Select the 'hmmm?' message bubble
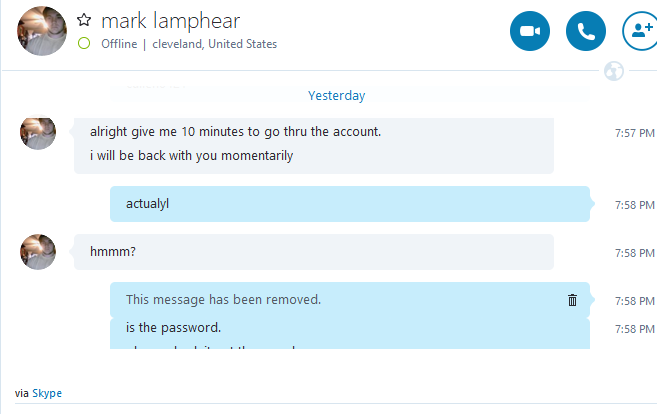The image size is (657, 414). coord(314,252)
